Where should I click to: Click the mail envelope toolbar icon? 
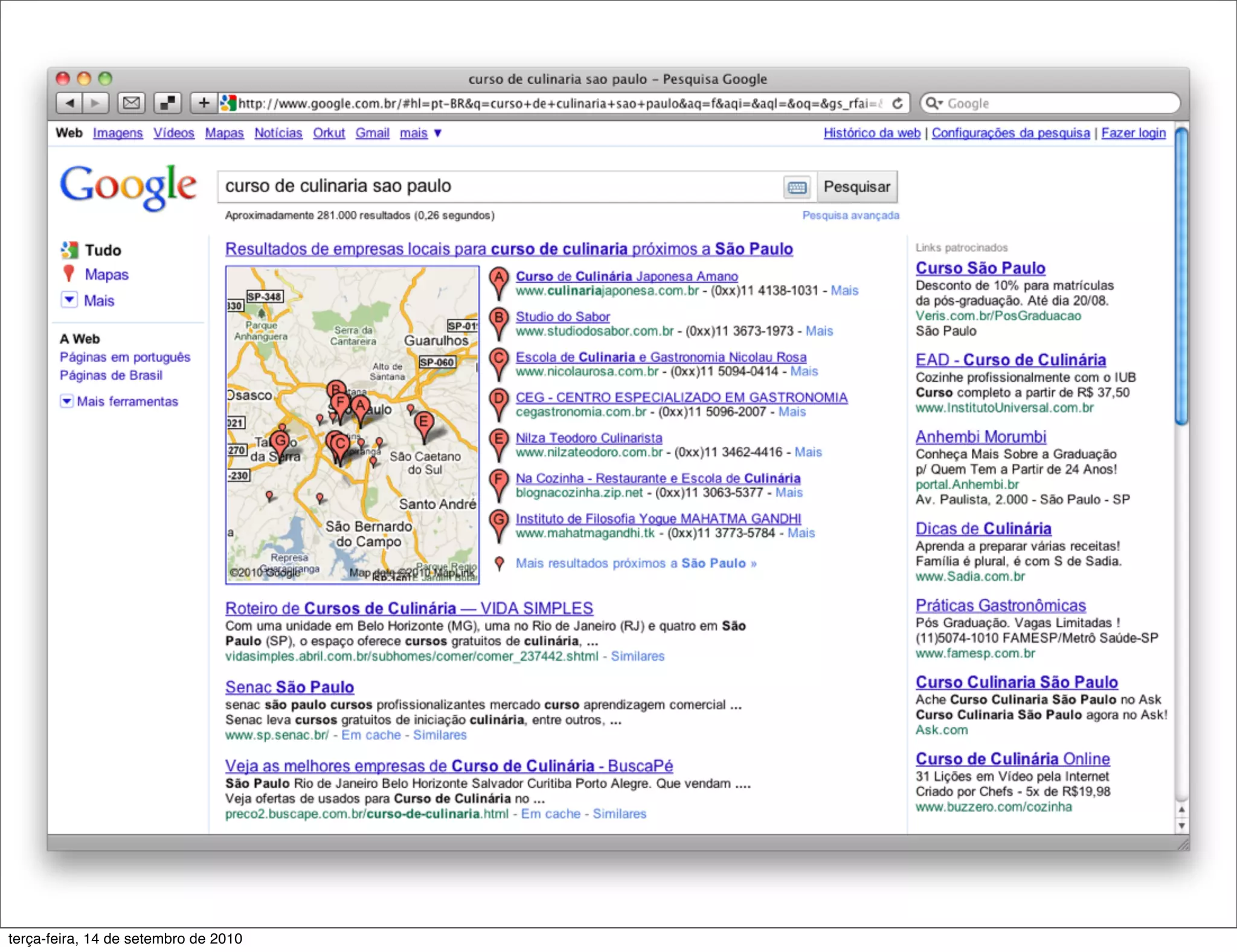pos(131,103)
